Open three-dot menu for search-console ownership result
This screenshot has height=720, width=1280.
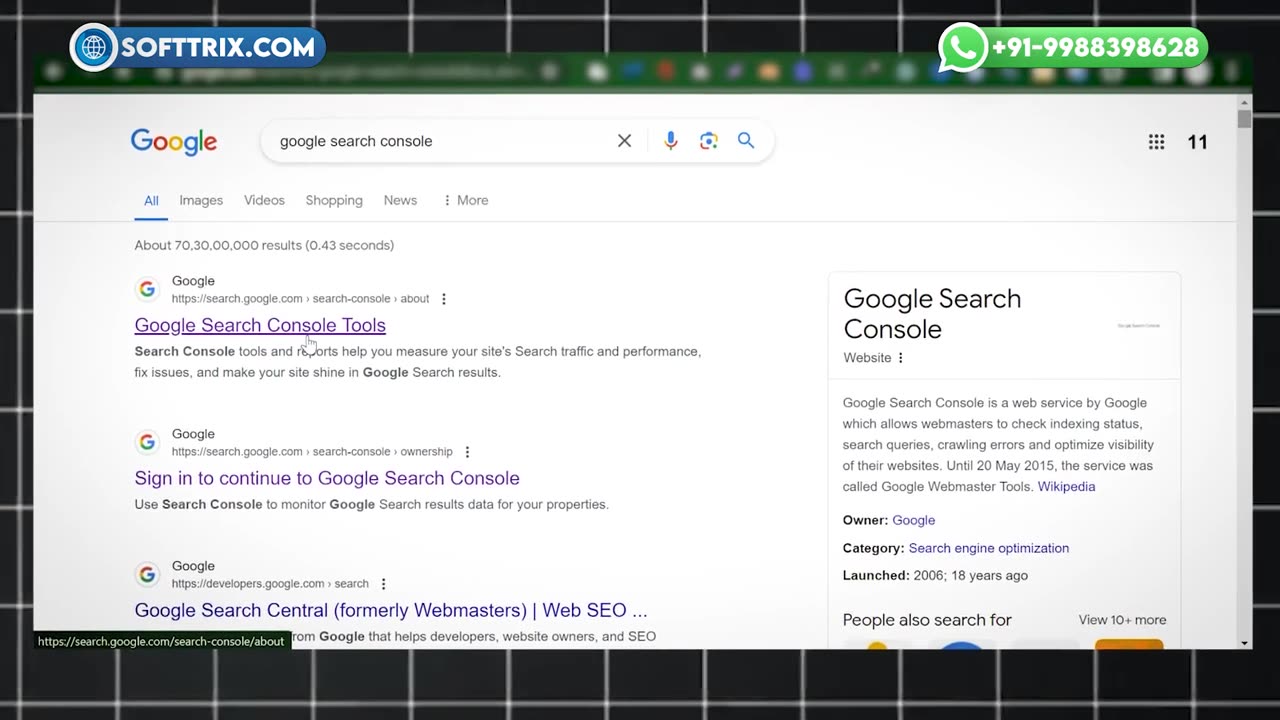click(467, 452)
